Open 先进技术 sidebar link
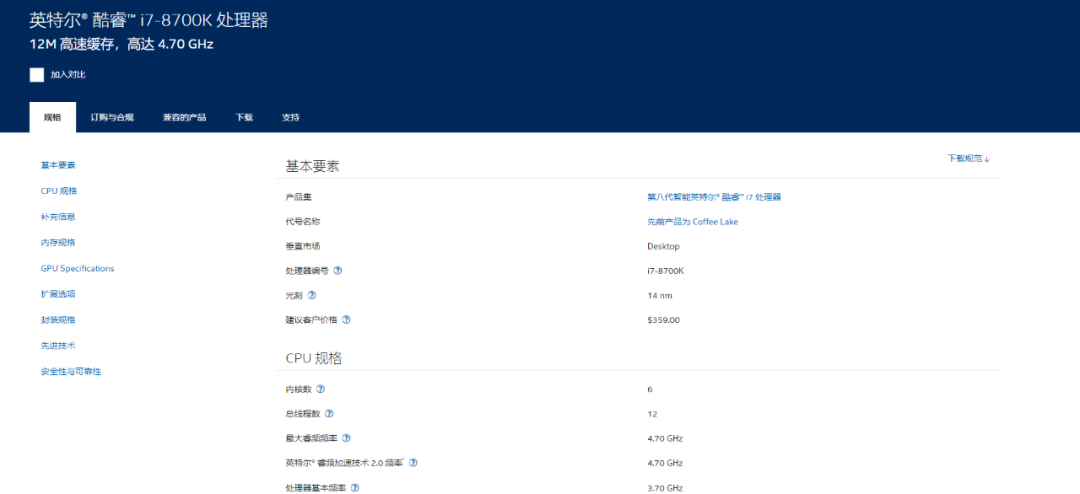 [58, 345]
